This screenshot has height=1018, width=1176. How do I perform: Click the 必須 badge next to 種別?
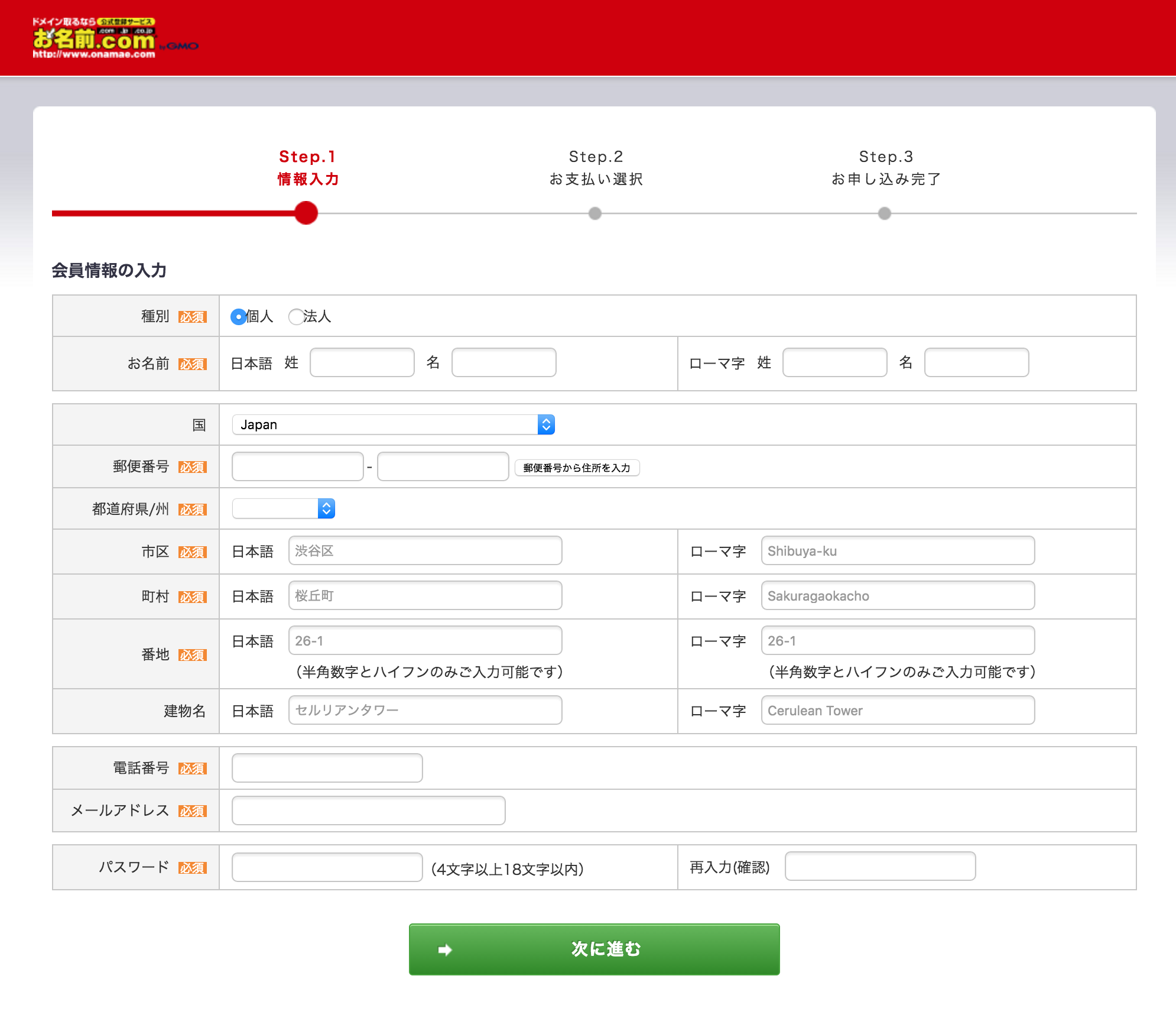click(193, 317)
